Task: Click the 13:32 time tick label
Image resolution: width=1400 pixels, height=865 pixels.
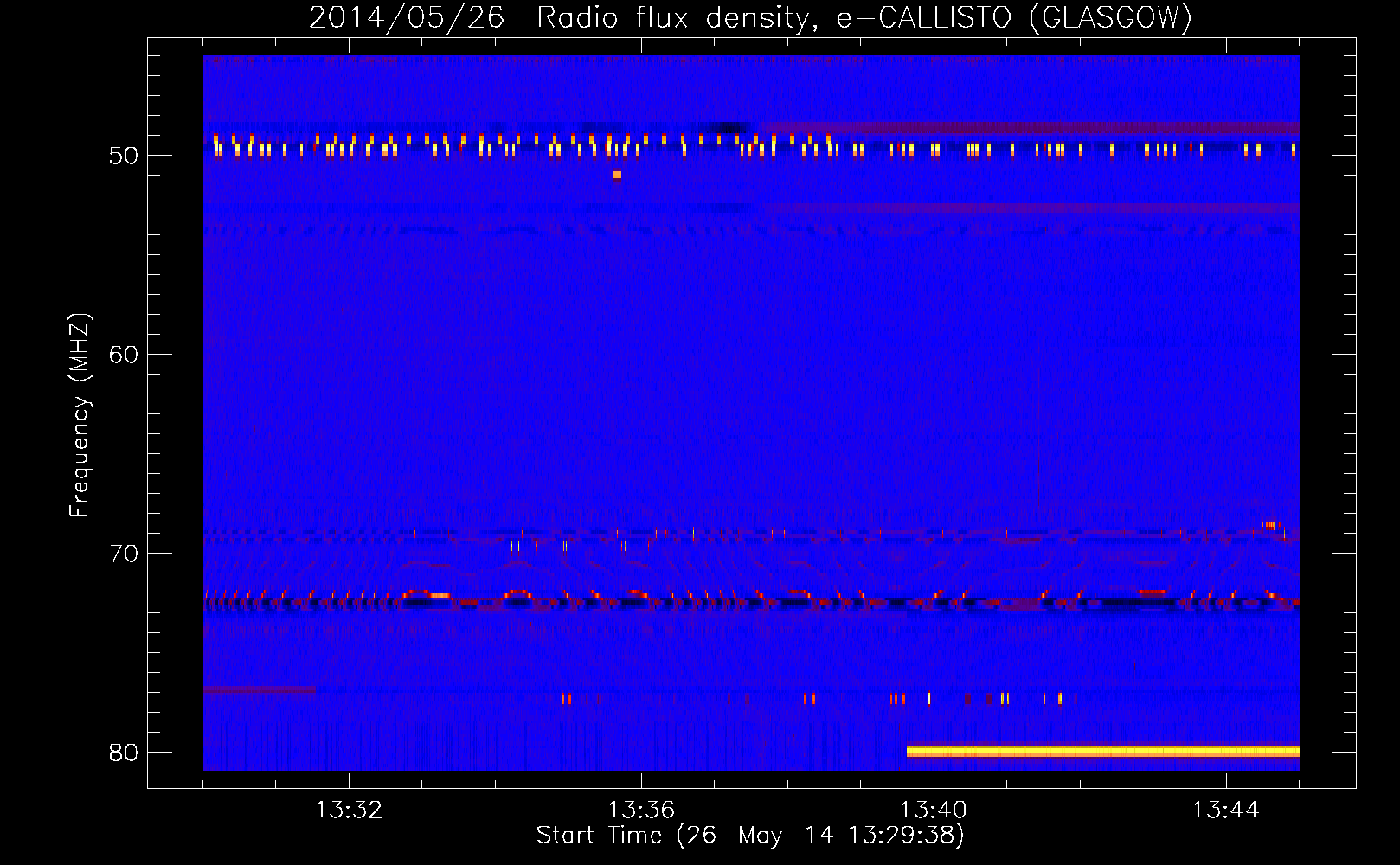Action: pos(349,811)
